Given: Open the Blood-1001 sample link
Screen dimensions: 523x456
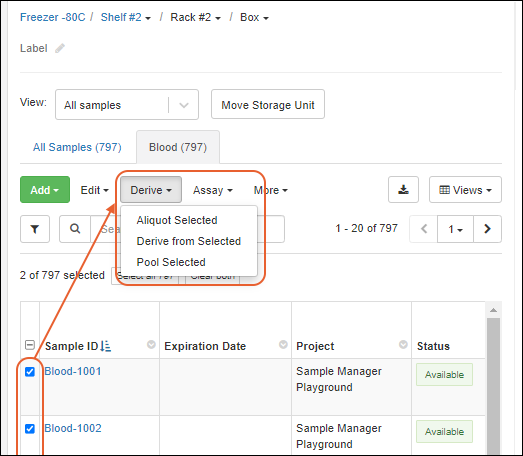Looking at the screenshot, I should (x=73, y=371).
